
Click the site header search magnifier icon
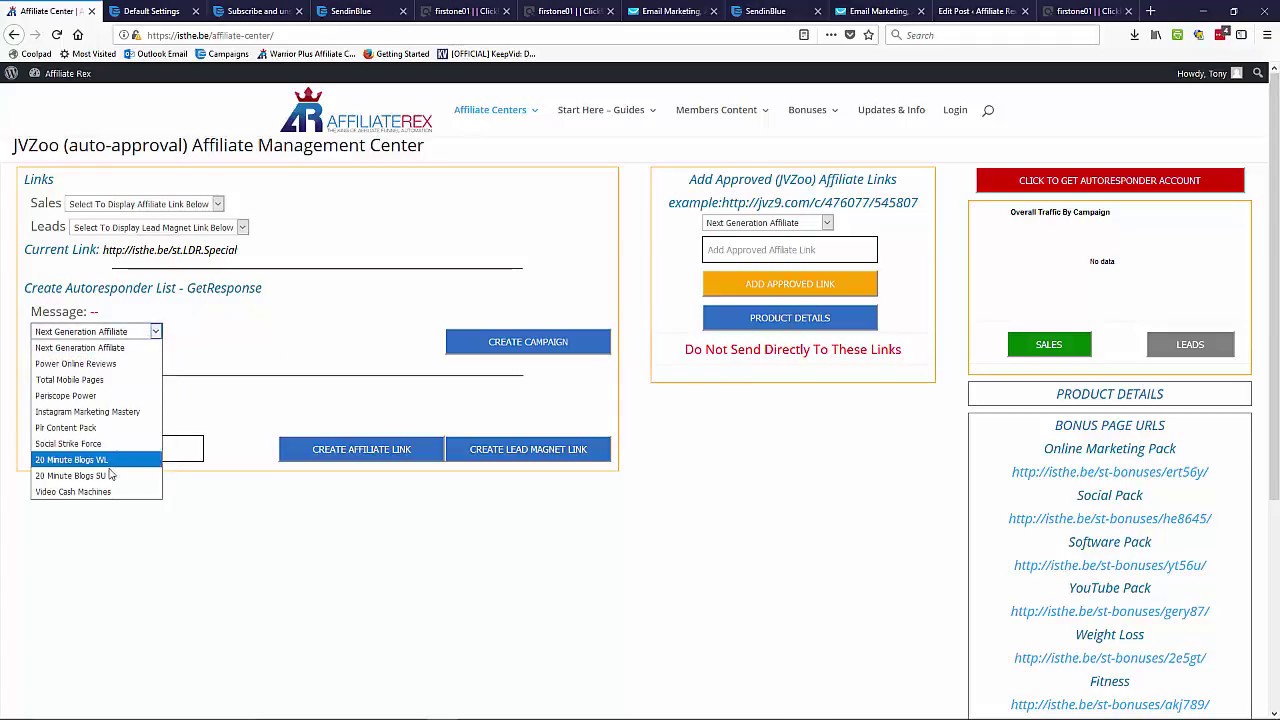coord(988,110)
